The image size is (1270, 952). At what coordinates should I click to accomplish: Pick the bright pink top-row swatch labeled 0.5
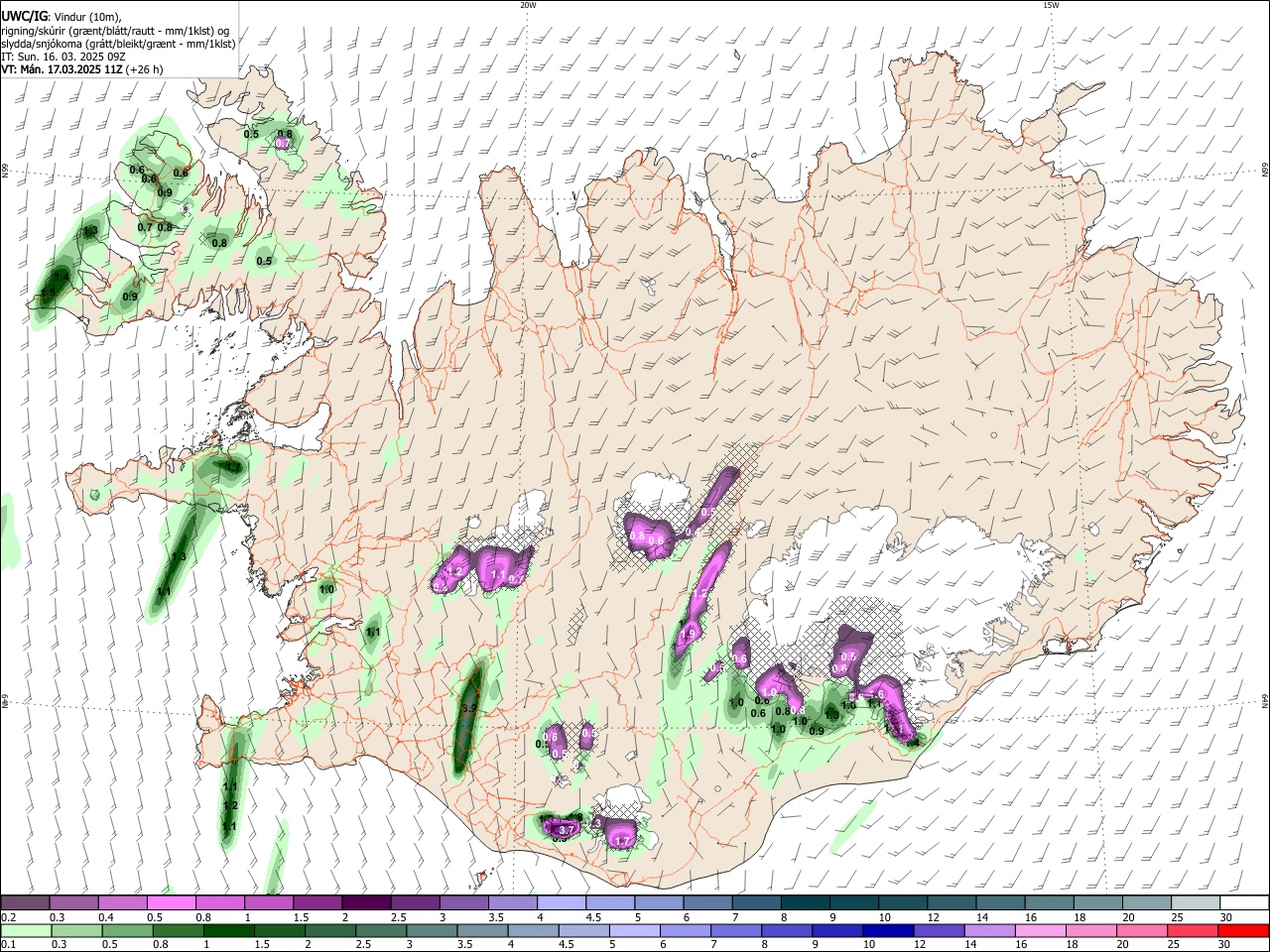(171, 902)
